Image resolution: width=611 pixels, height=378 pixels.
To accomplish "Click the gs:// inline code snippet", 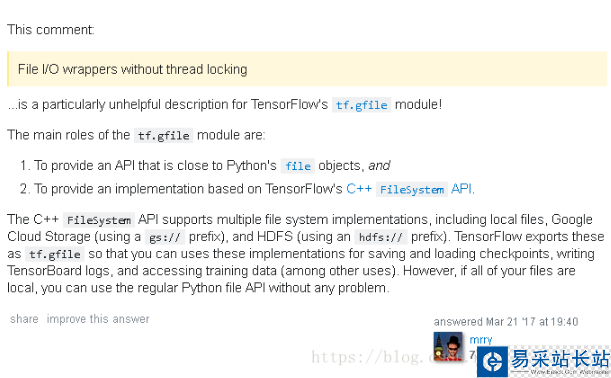I will (x=164, y=237).
